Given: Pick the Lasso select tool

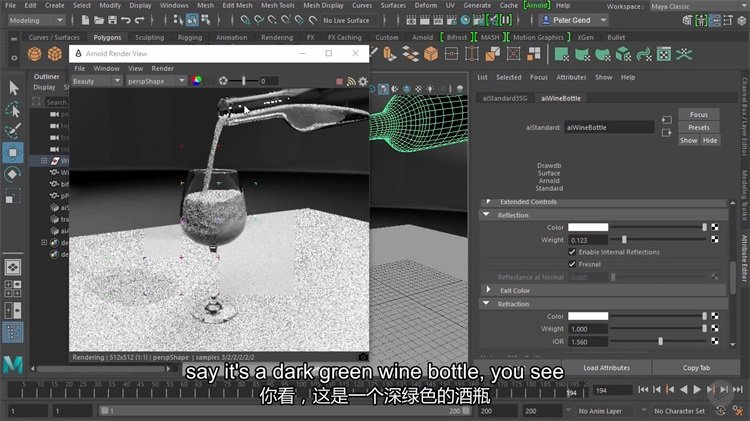Looking at the screenshot, I should tap(13, 110).
